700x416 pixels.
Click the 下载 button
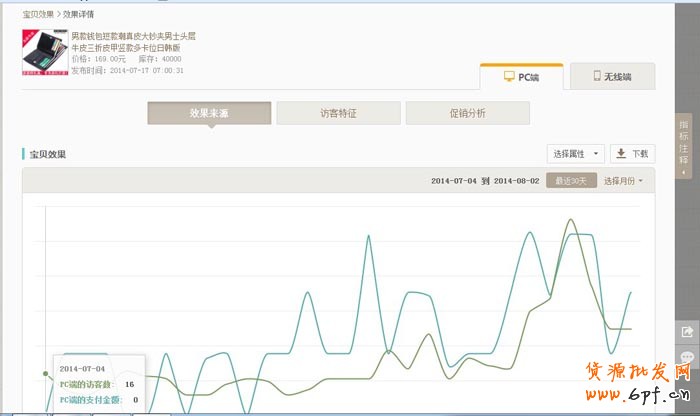coord(632,154)
